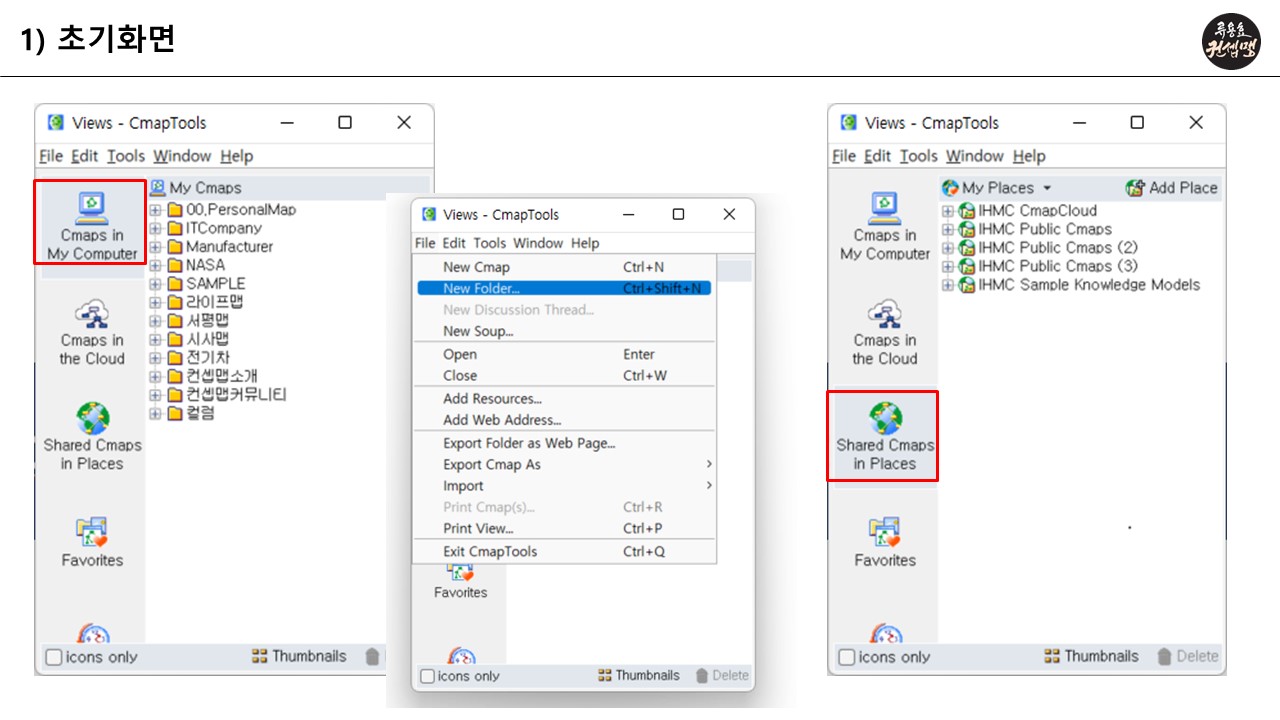Toggle icons only checkbox in middle window
Screen dimensions: 1280x720
coord(427,676)
